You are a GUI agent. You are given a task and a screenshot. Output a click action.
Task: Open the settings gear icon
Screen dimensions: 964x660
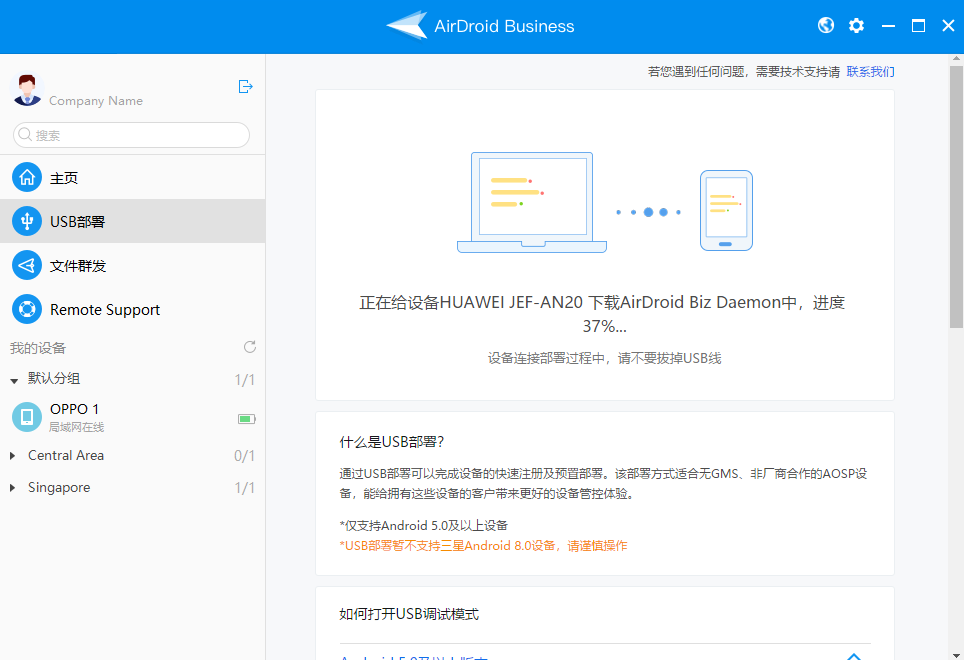tap(856, 26)
